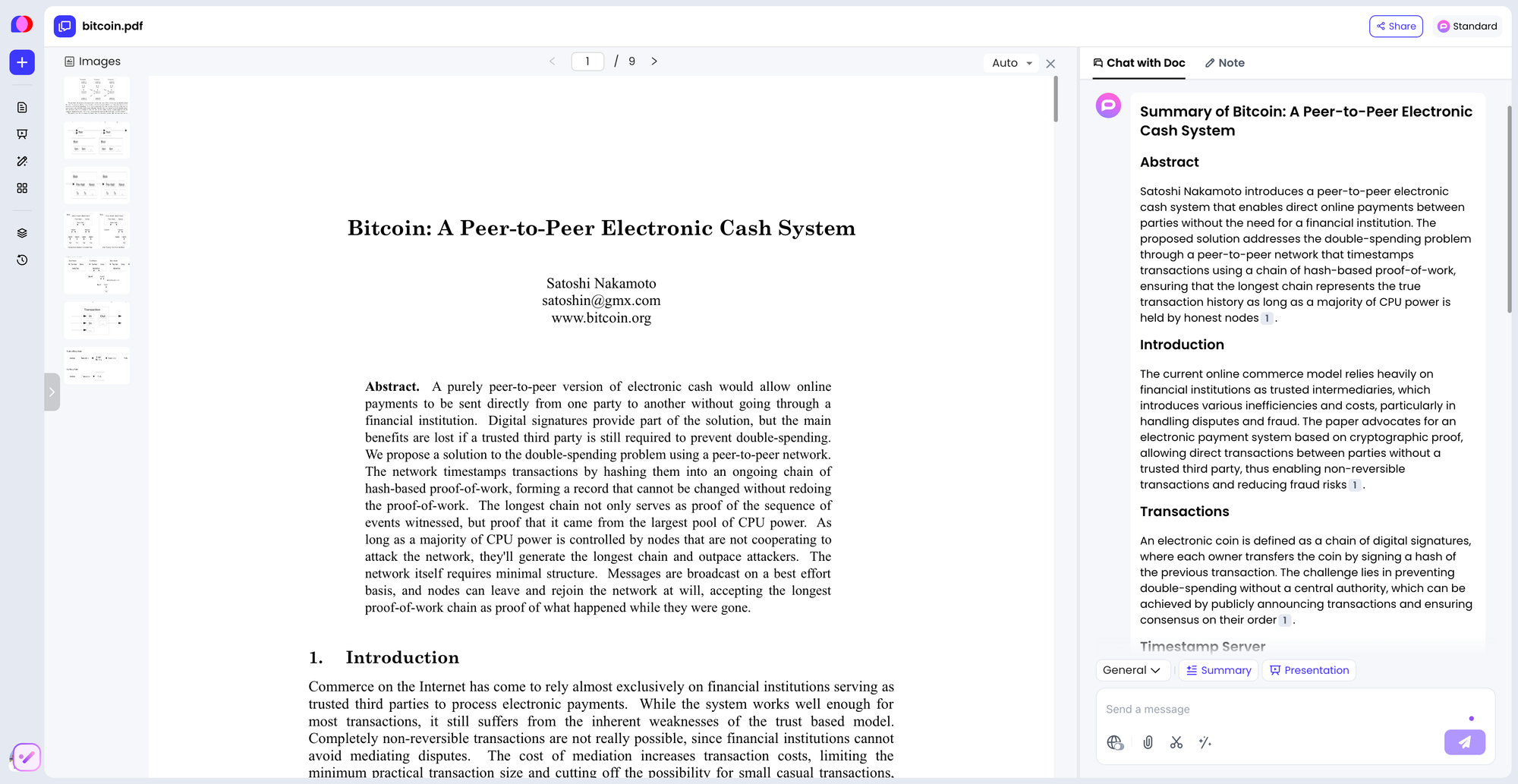
Task: Click the scissors screenshot icon
Action: [x=1176, y=743]
